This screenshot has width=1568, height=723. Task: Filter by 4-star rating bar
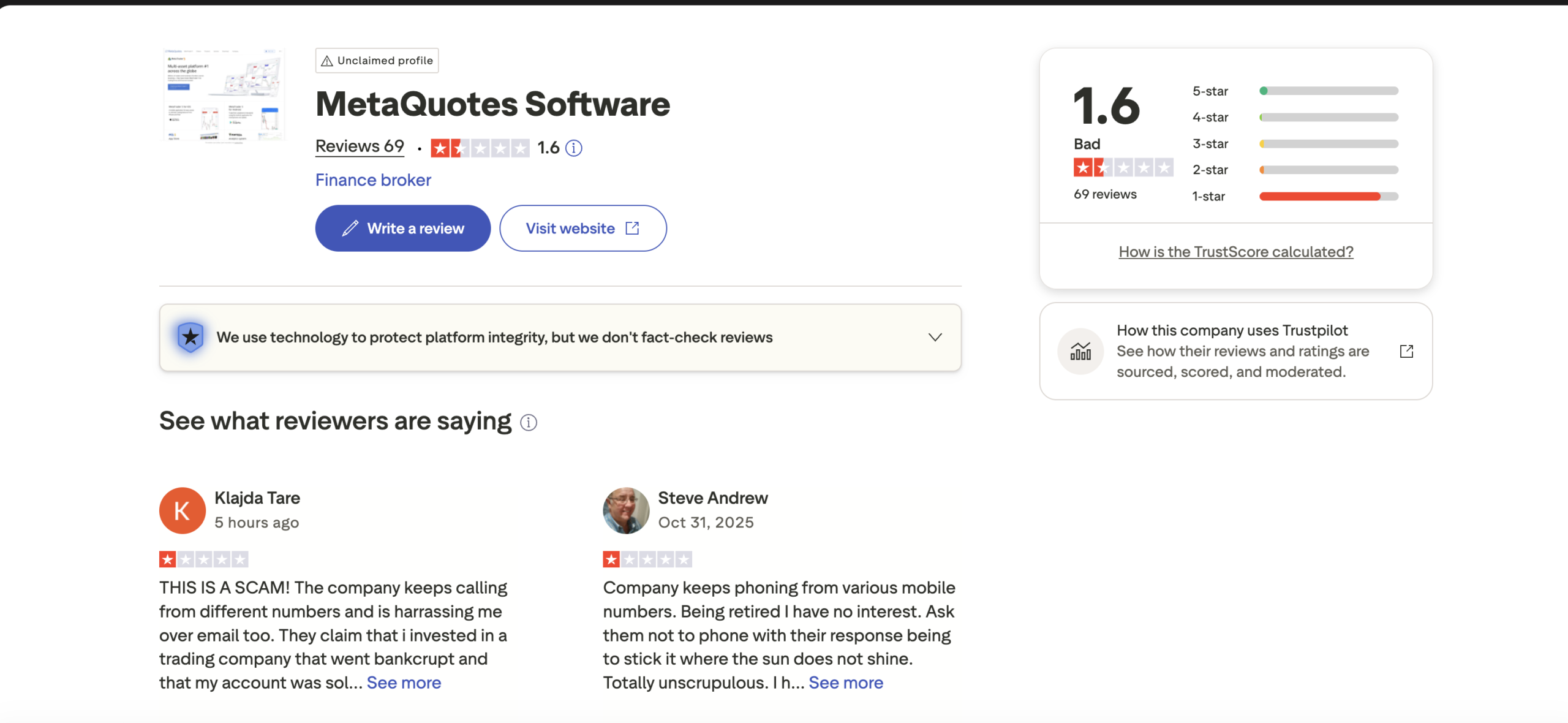click(x=1329, y=117)
